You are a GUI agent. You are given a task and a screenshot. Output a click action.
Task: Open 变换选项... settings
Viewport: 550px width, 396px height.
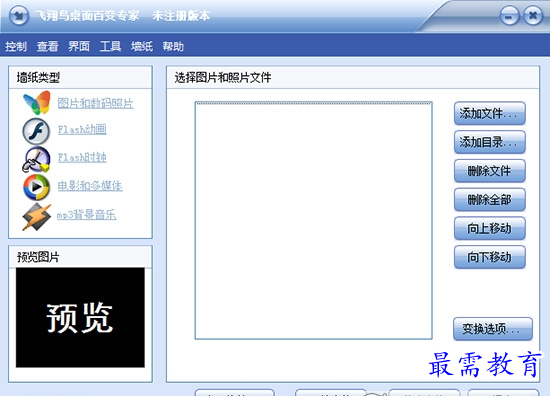pos(493,329)
